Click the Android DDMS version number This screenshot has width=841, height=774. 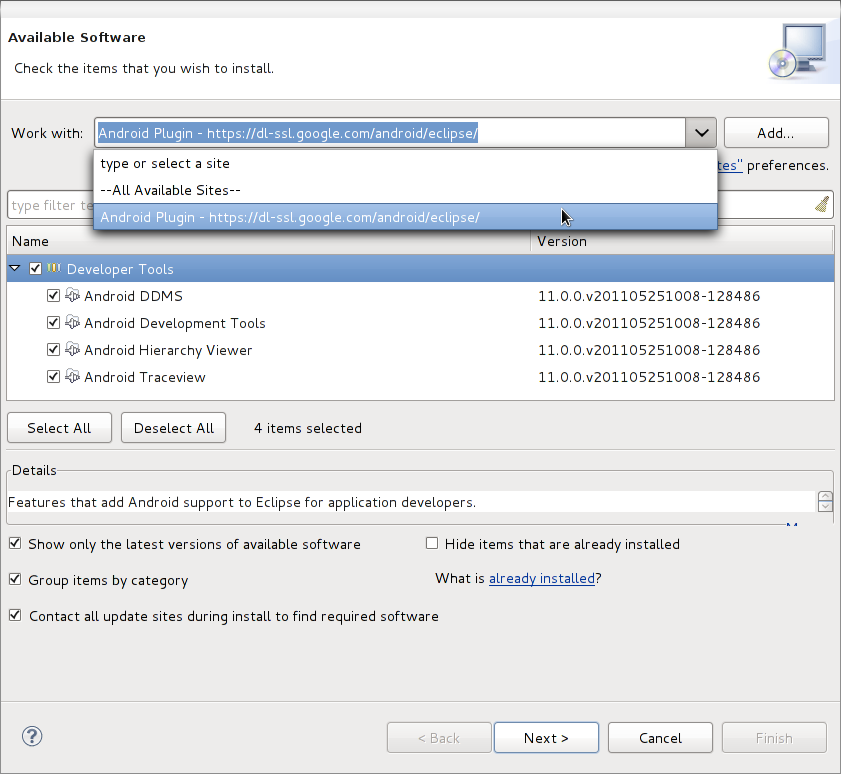[x=649, y=296]
